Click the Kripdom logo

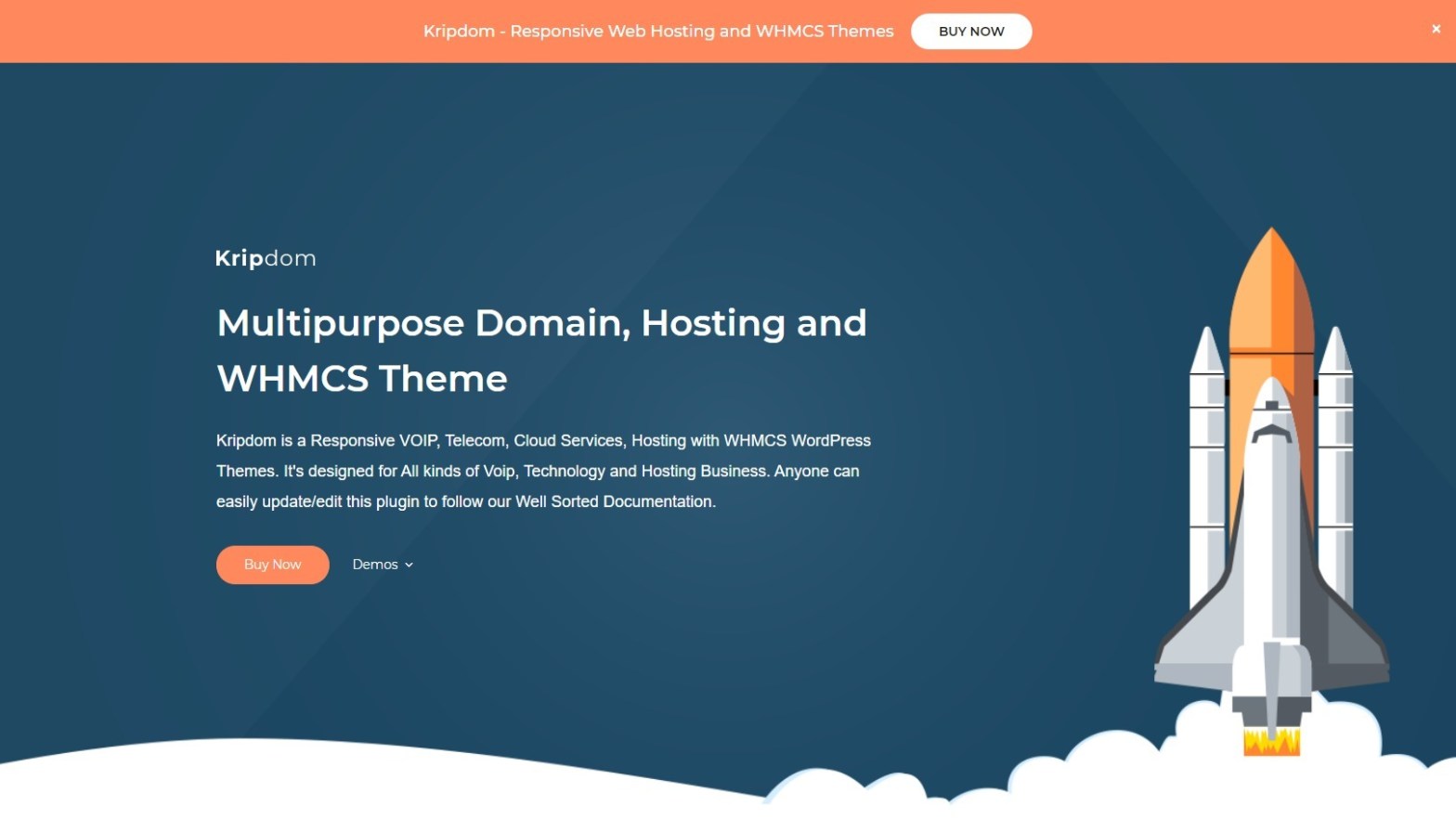[x=266, y=258]
